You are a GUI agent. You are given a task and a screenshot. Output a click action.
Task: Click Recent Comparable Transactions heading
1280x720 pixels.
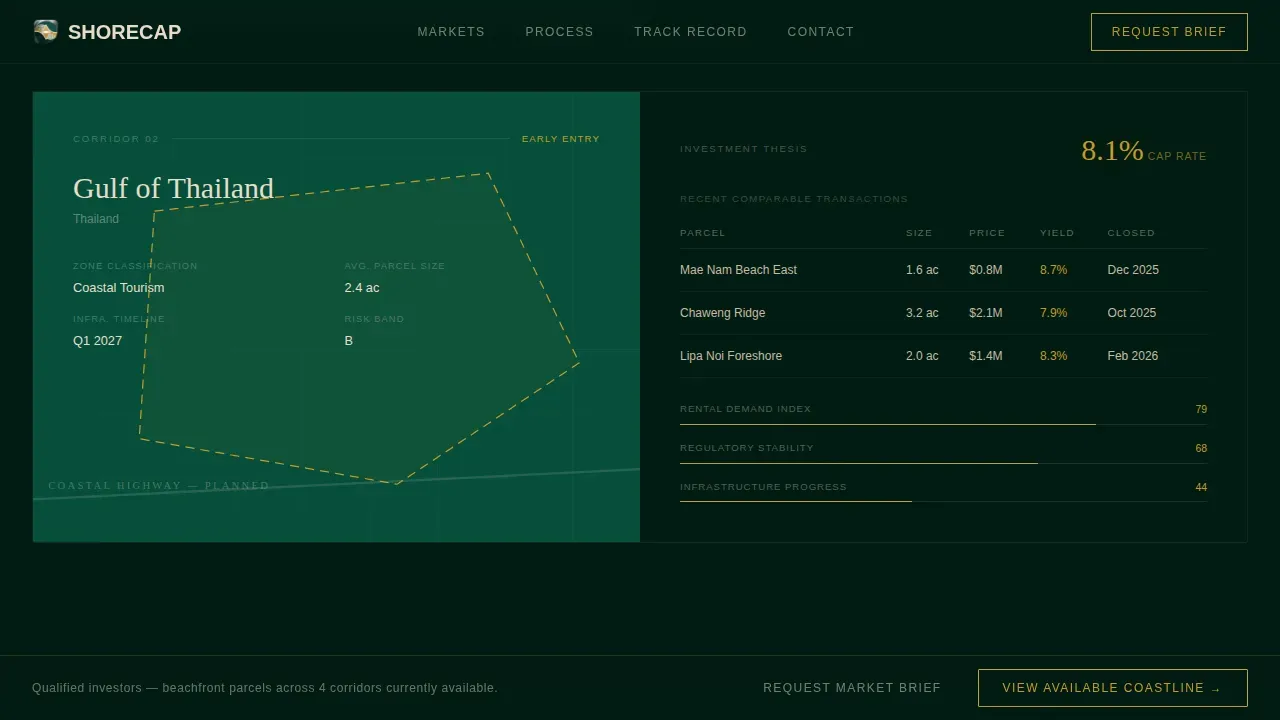(794, 199)
